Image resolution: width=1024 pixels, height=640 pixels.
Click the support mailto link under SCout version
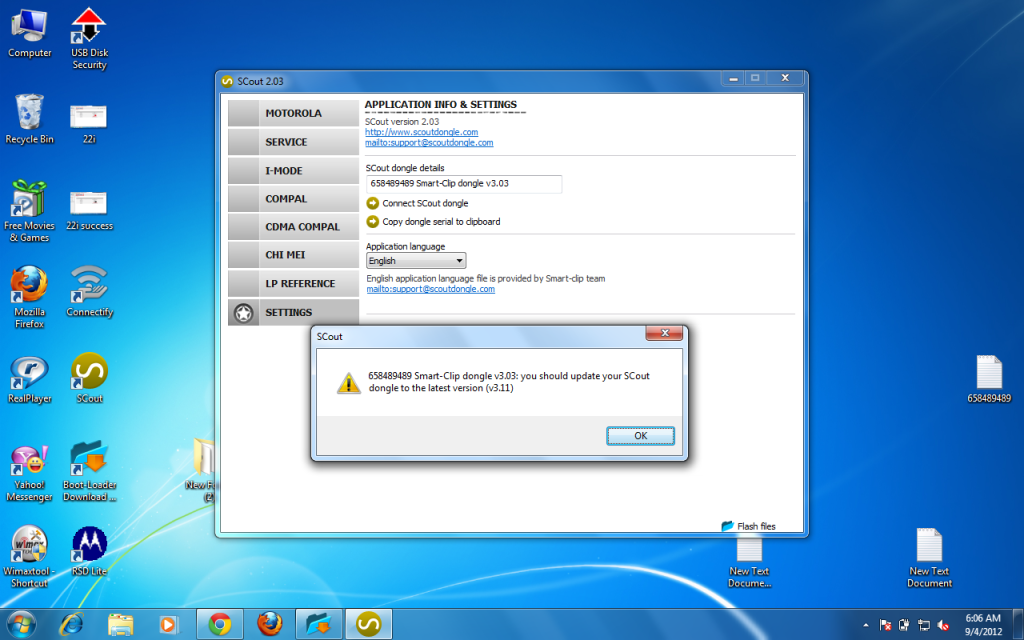tap(429, 142)
